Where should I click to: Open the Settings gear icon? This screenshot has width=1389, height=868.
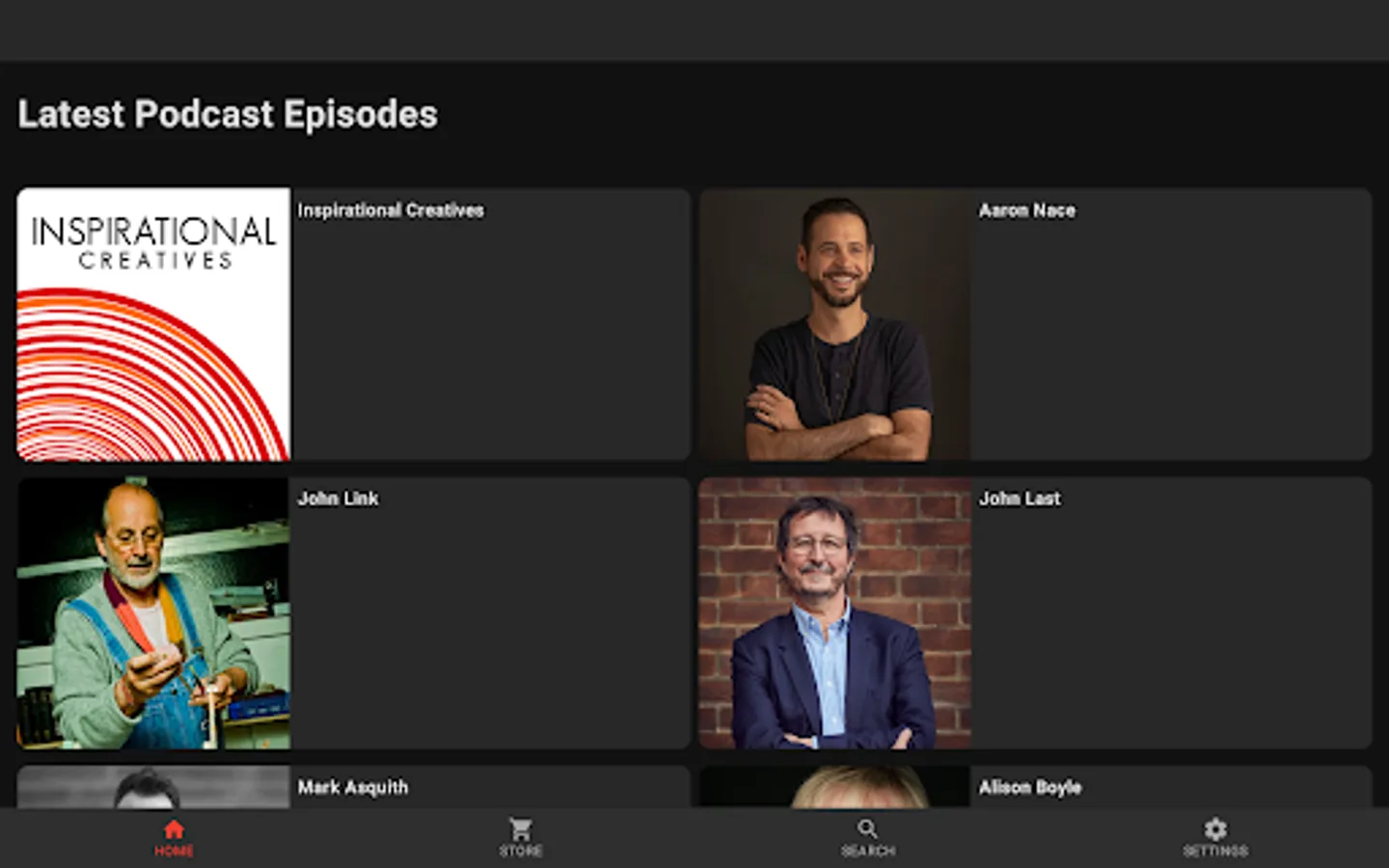[1215, 828]
